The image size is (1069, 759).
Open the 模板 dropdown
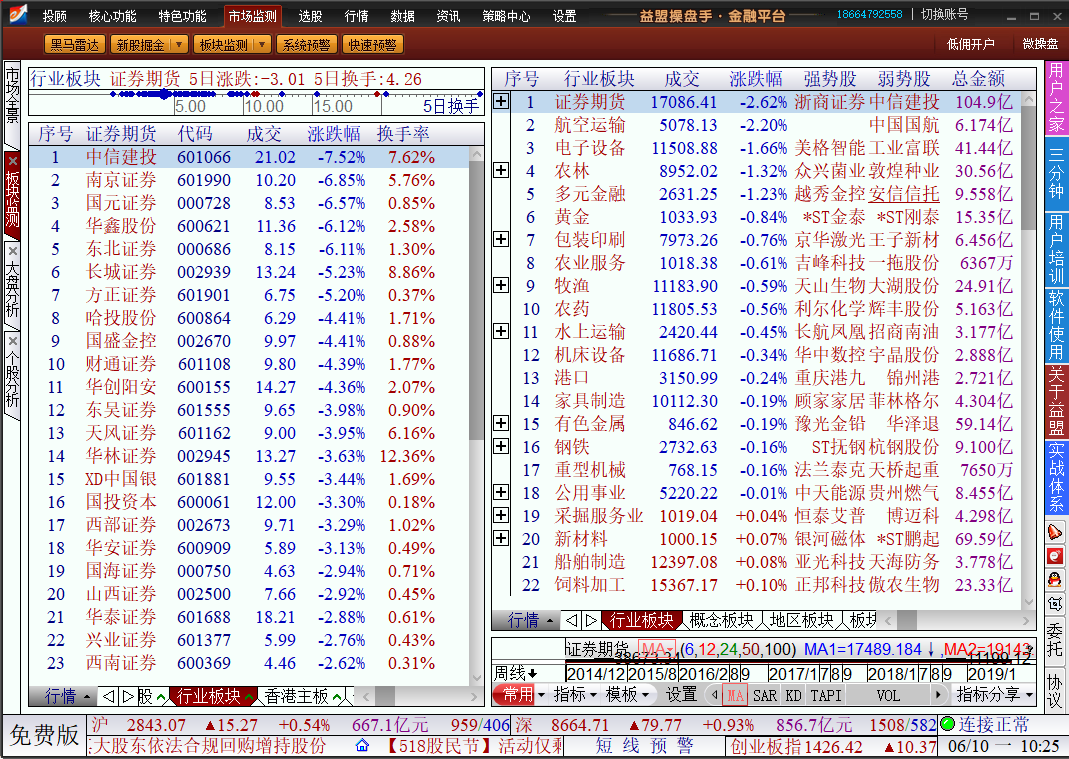point(627,695)
